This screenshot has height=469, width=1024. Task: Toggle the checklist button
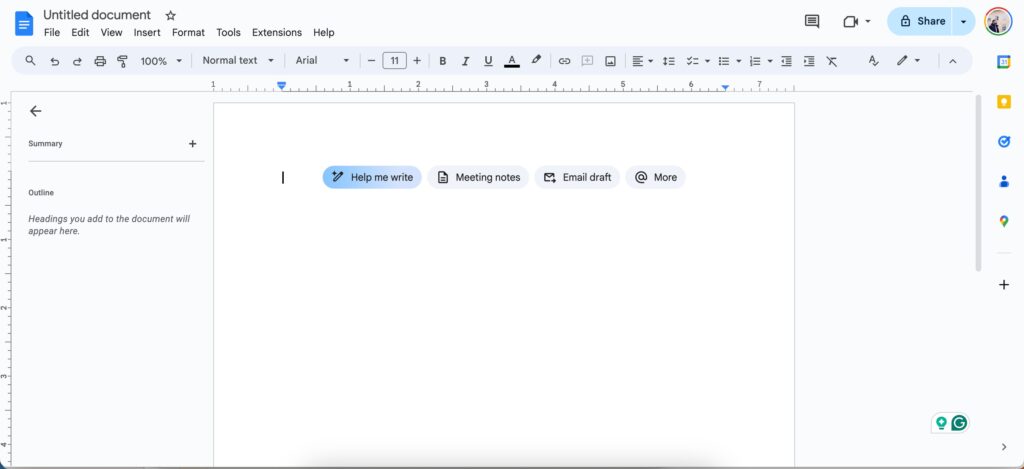(x=692, y=61)
